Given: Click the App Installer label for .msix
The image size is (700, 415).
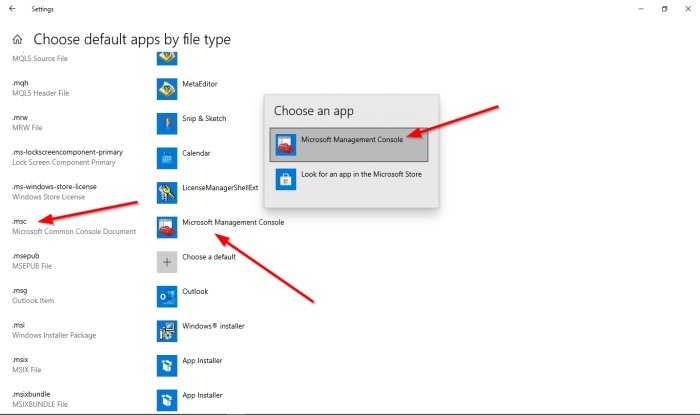Looking at the screenshot, I should [202, 361].
